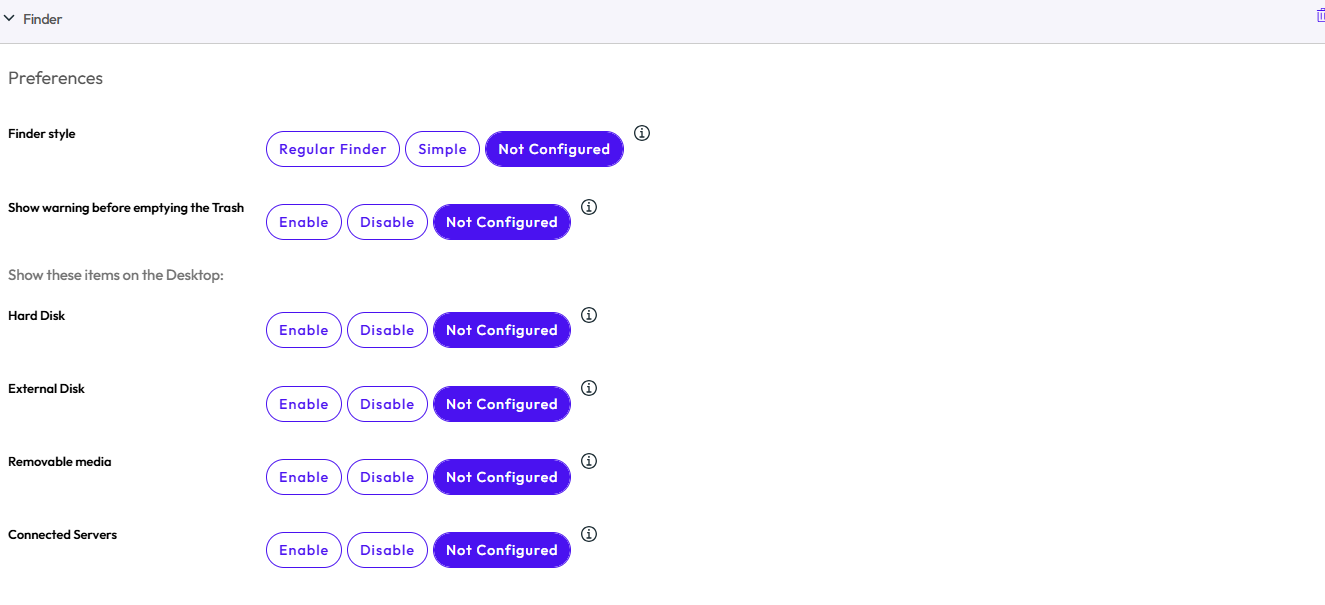The height and width of the screenshot is (605, 1325).
Task: Disable External Disk on the Desktop
Action: click(387, 404)
